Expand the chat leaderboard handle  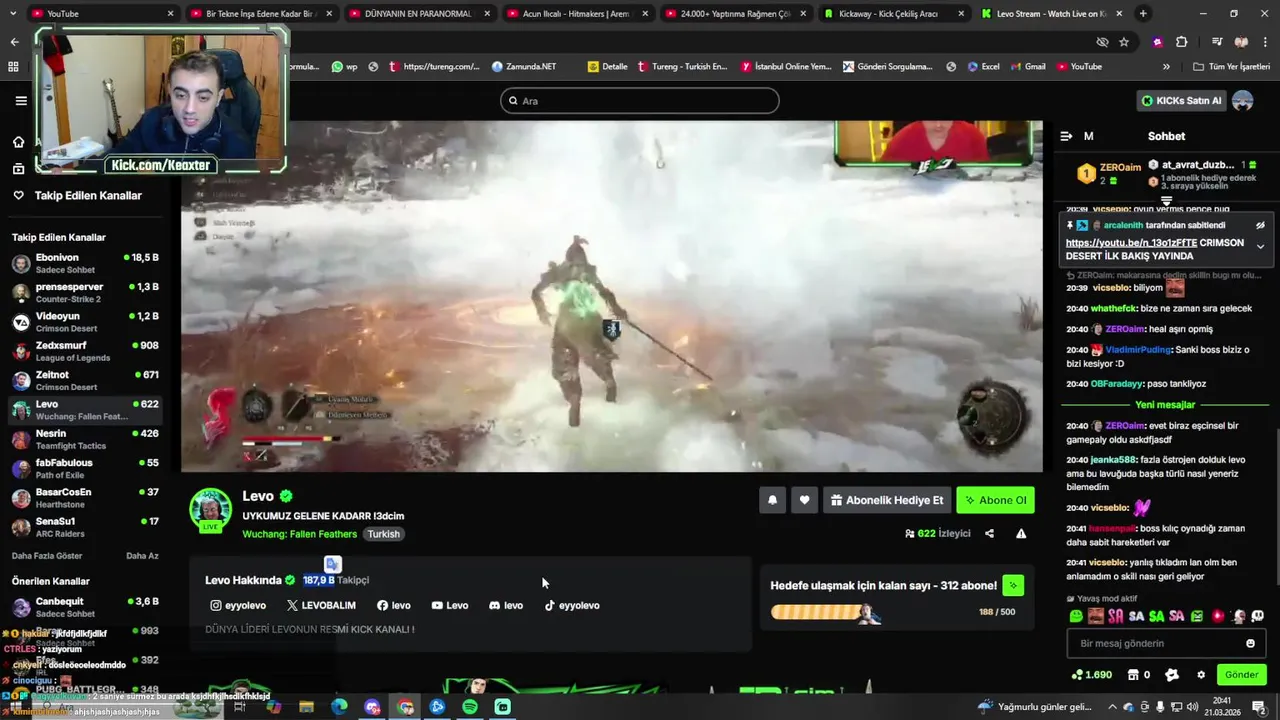tap(1166, 201)
